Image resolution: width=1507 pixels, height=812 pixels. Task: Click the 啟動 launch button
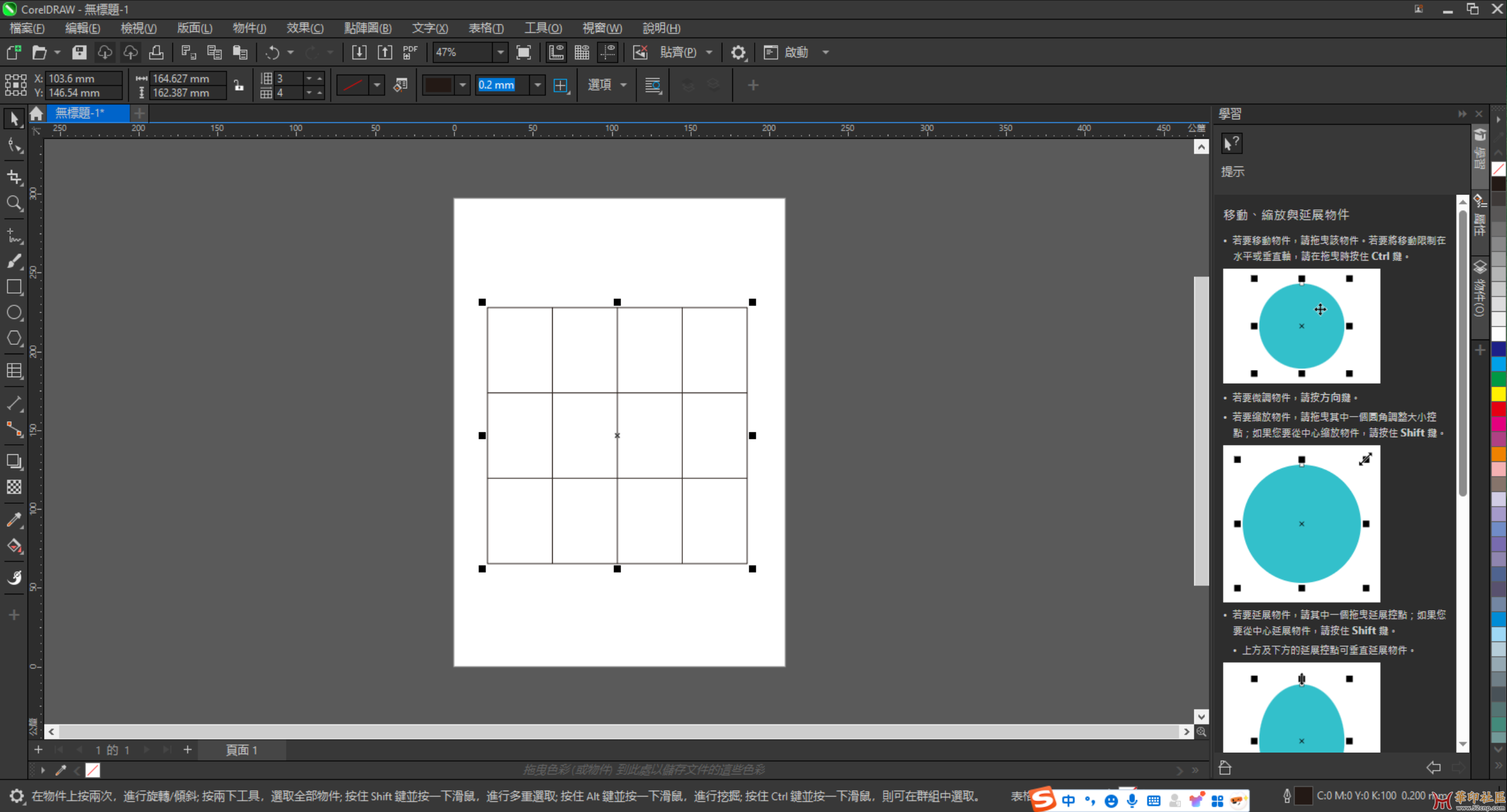796,52
